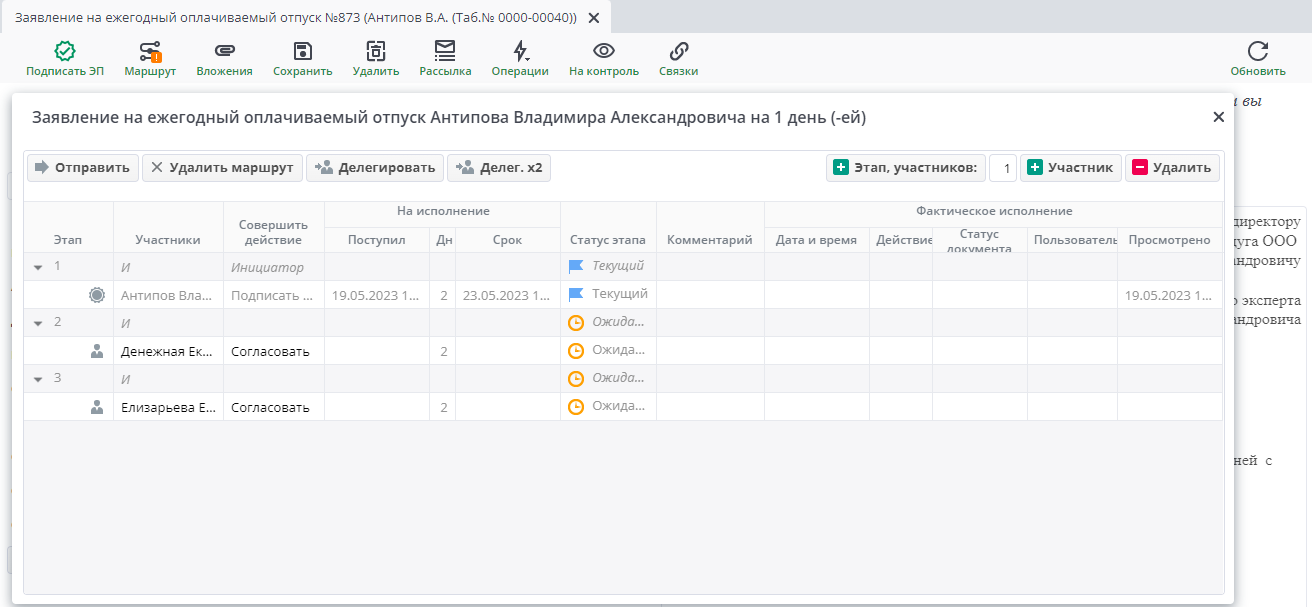Open the Операции lightning menu
1312x607 pixels.
pyautogui.click(x=519, y=51)
